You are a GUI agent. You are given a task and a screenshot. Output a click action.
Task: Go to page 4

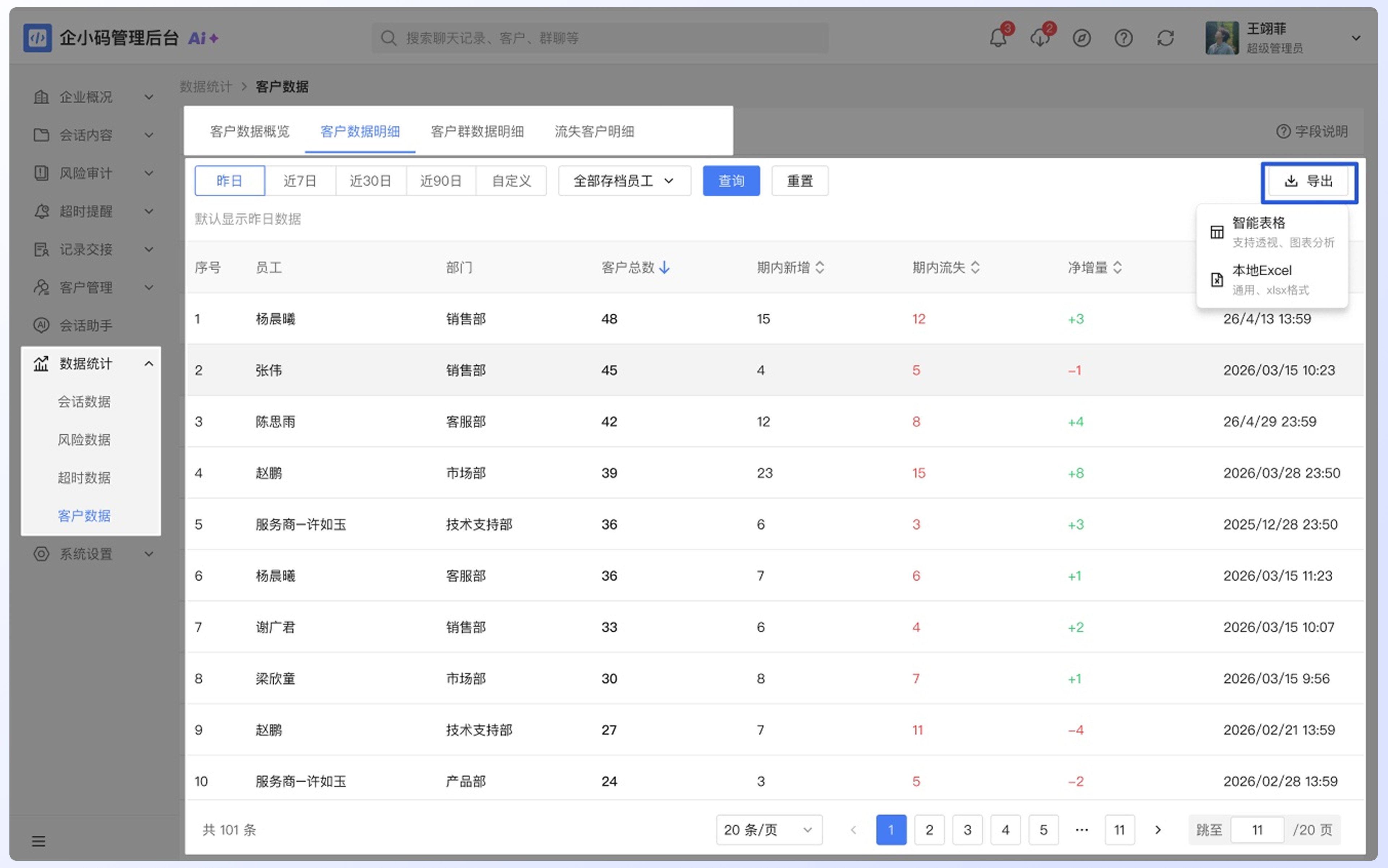pos(1006,830)
